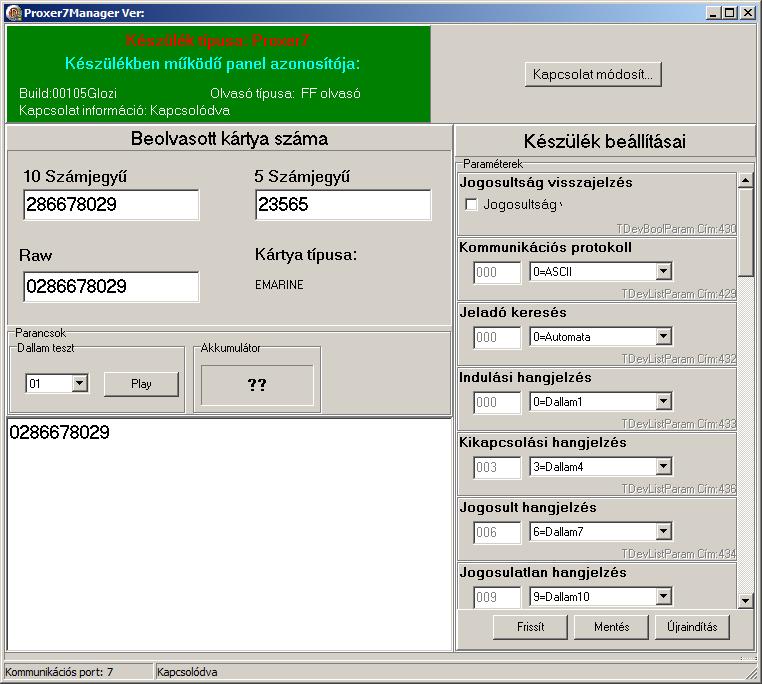Open the Jogosult hangjelzés 6=Dallam7 dropdown
The height and width of the screenshot is (684, 762).
(663, 531)
